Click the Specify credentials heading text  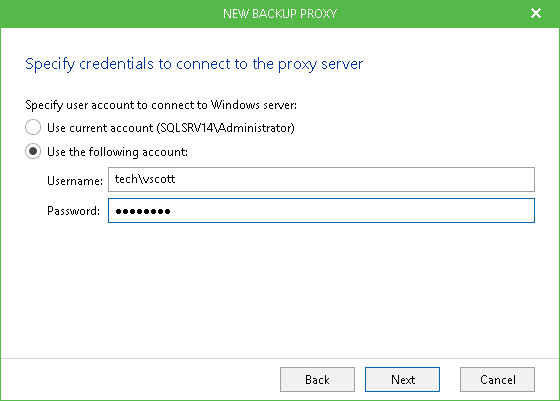194,64
